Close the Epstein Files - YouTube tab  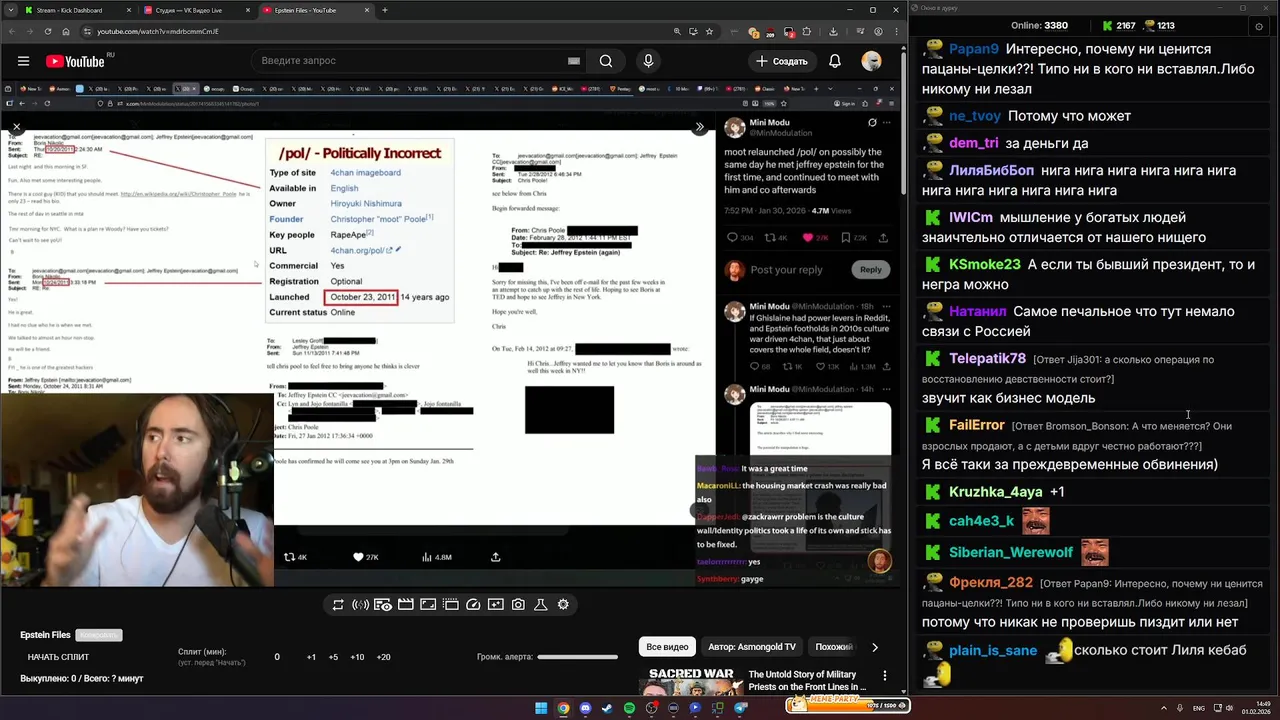366,10
